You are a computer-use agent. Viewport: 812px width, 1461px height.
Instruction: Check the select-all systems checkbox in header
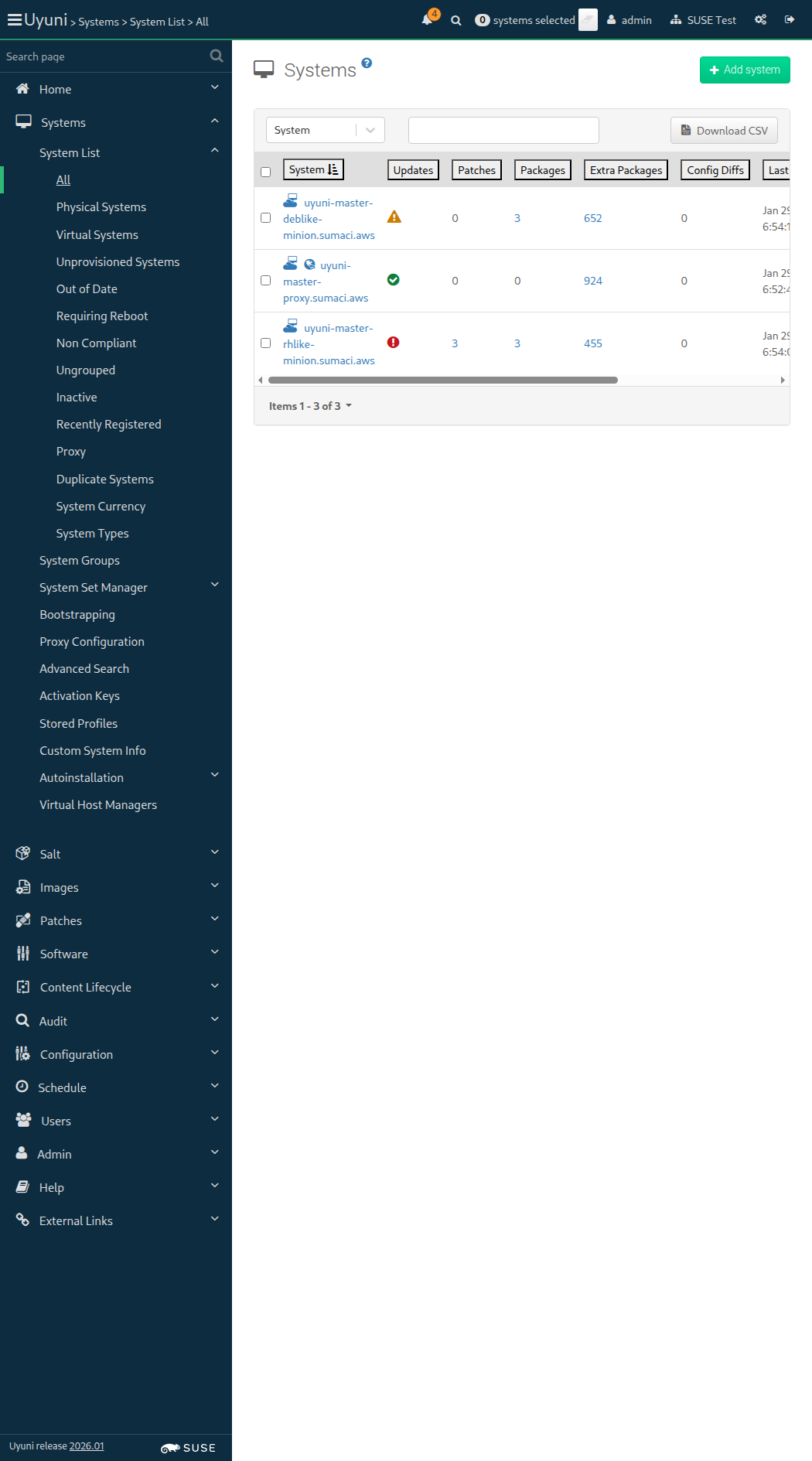point(266,172)
